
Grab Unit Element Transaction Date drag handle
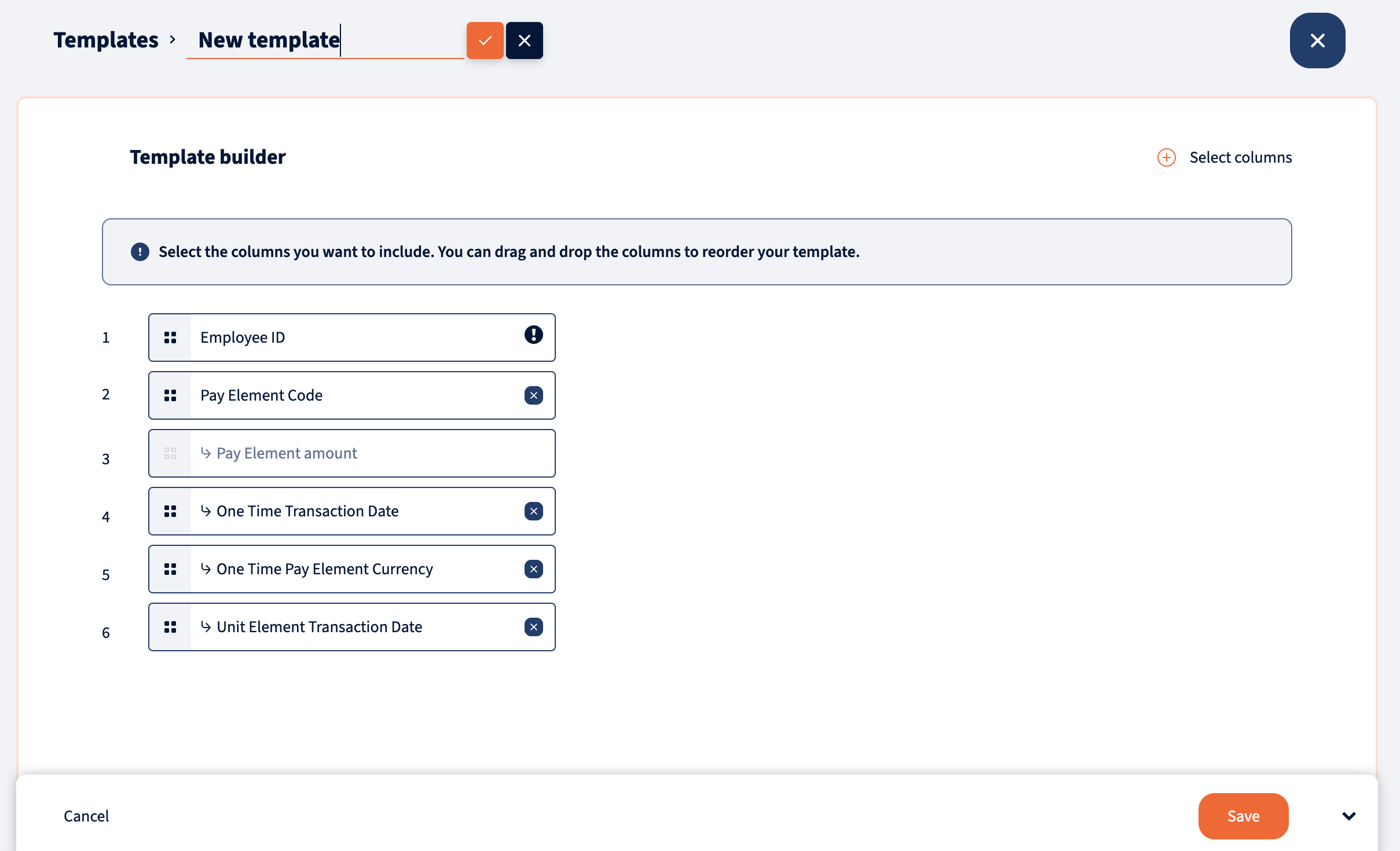click(x=170, y=627)
